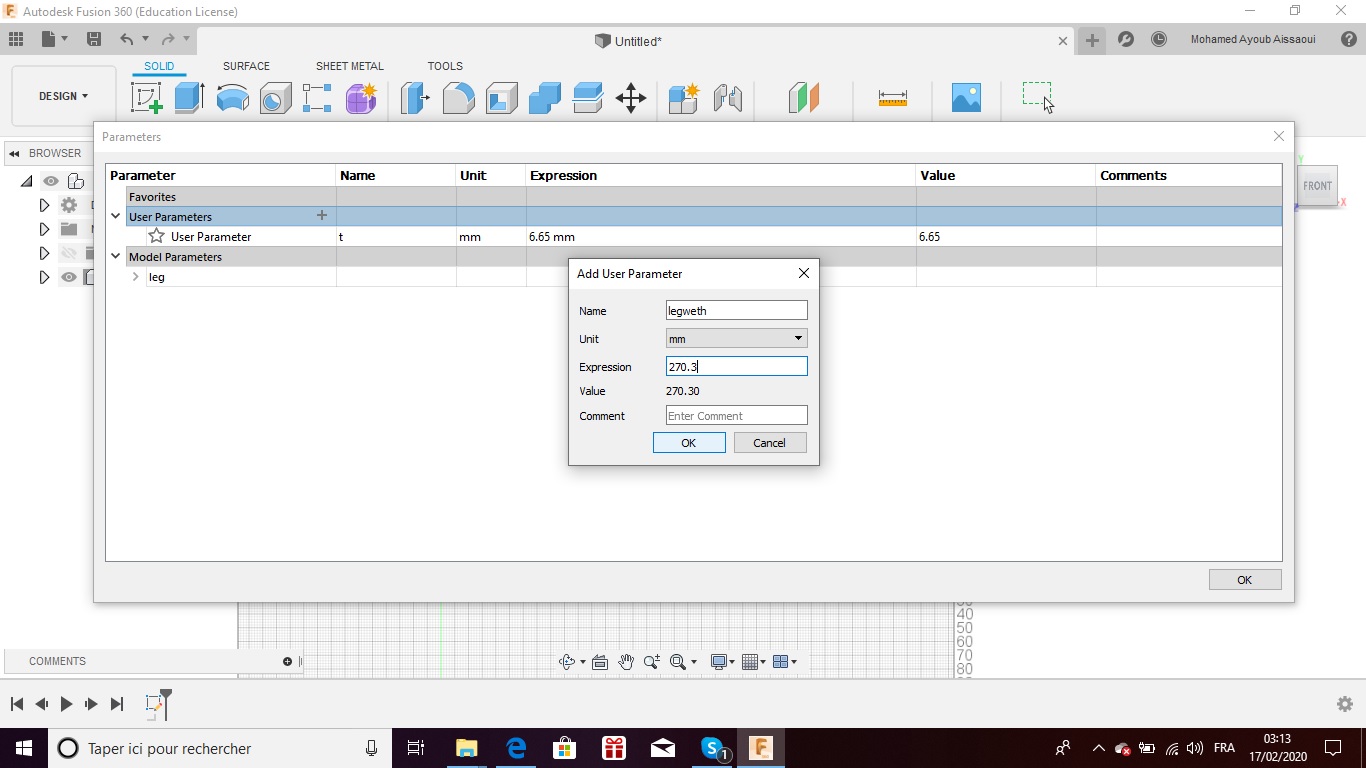Image resolution: width=1366 pixels, height=768 pixels.
Task: Select the Move/Copy tool
Action: 631,98
